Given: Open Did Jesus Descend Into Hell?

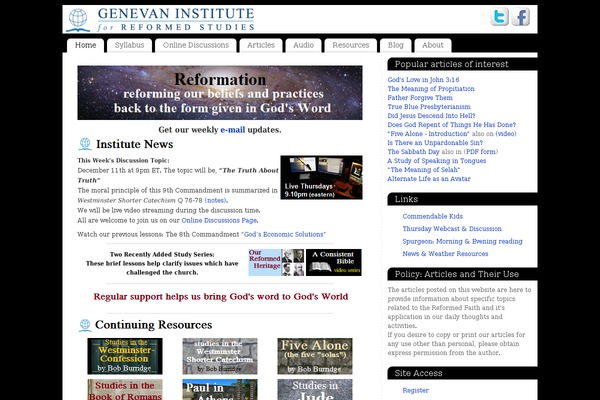Looking at the screenshot, I should coord(431,116).
